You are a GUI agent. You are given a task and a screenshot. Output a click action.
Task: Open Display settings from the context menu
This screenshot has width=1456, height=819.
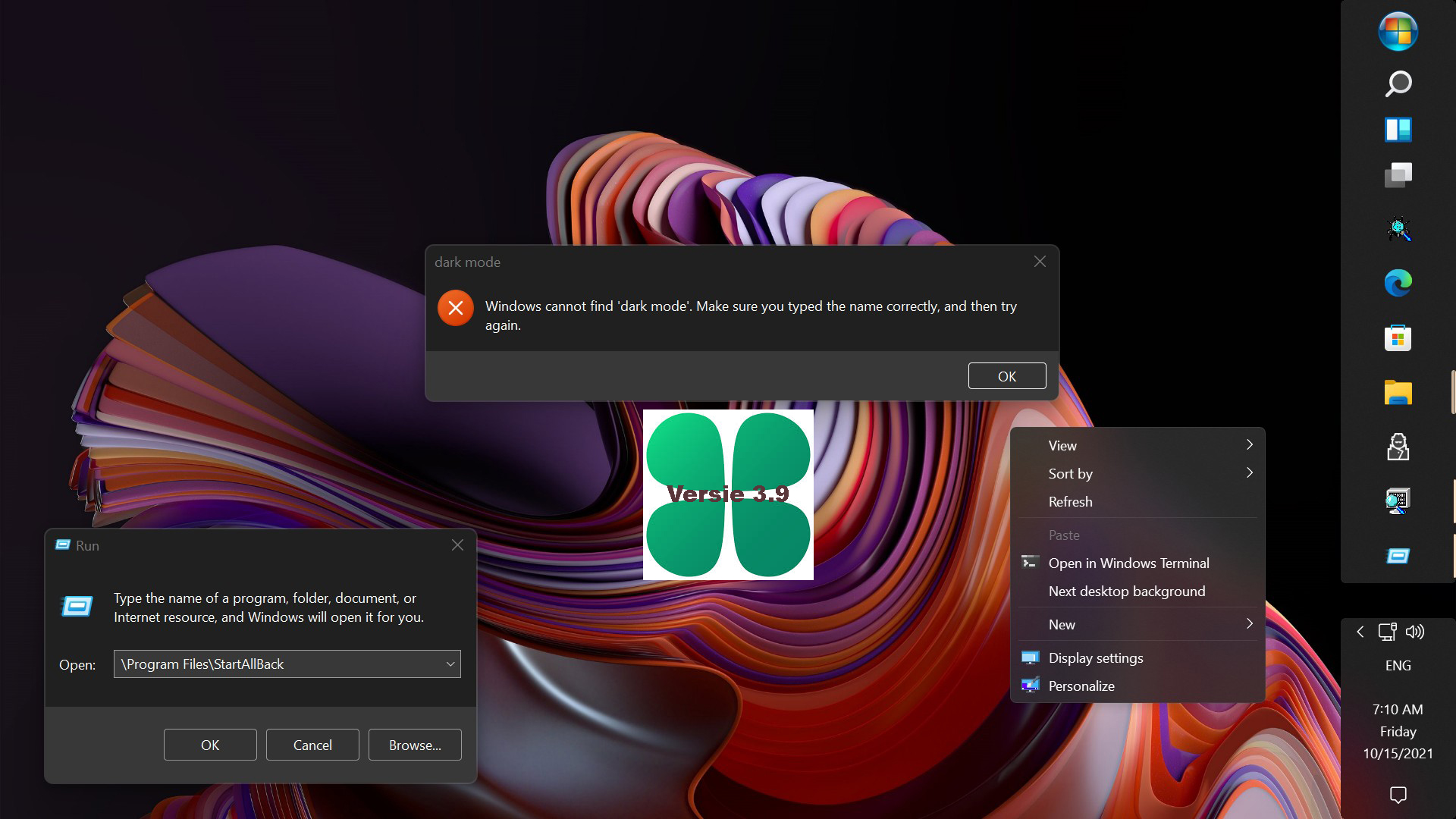[x=1137, y=657]
